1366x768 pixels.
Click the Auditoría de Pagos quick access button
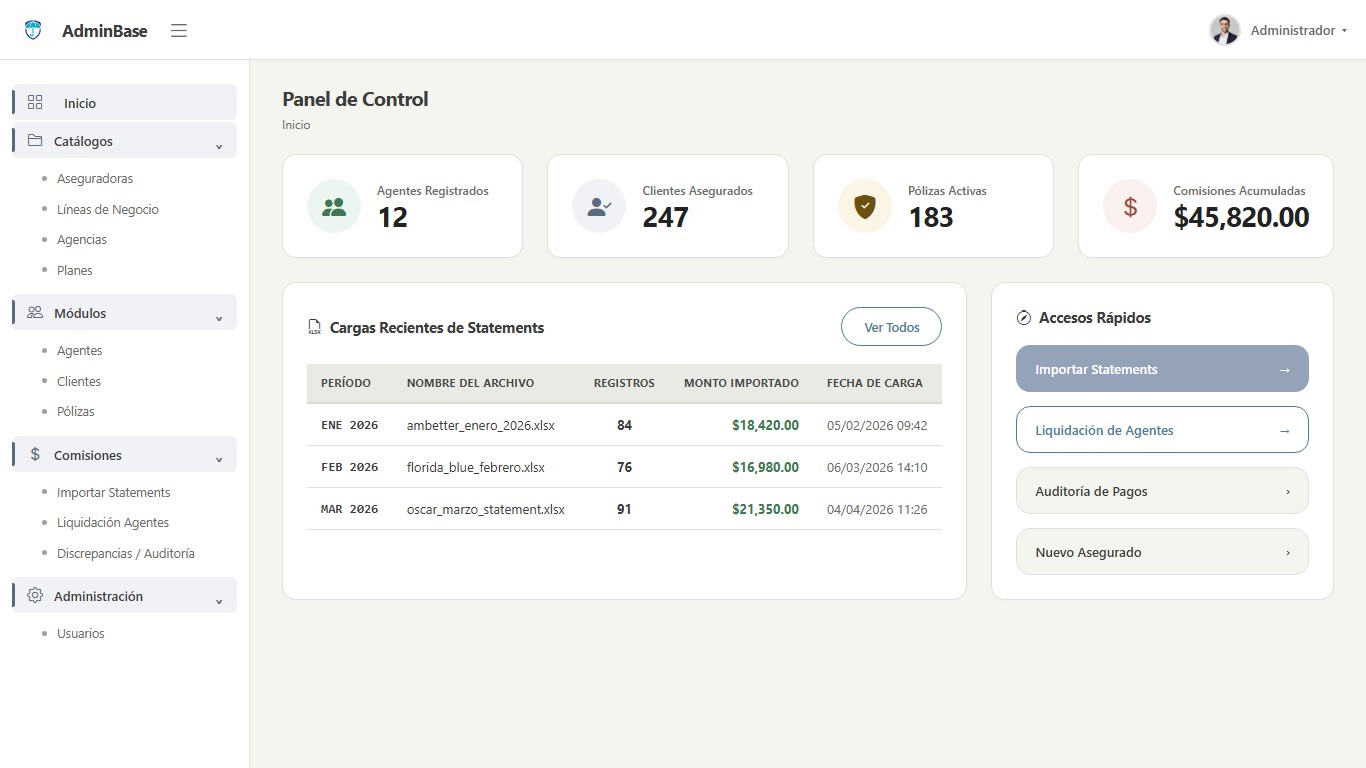pyautogui.click(x=1162, y=491)
